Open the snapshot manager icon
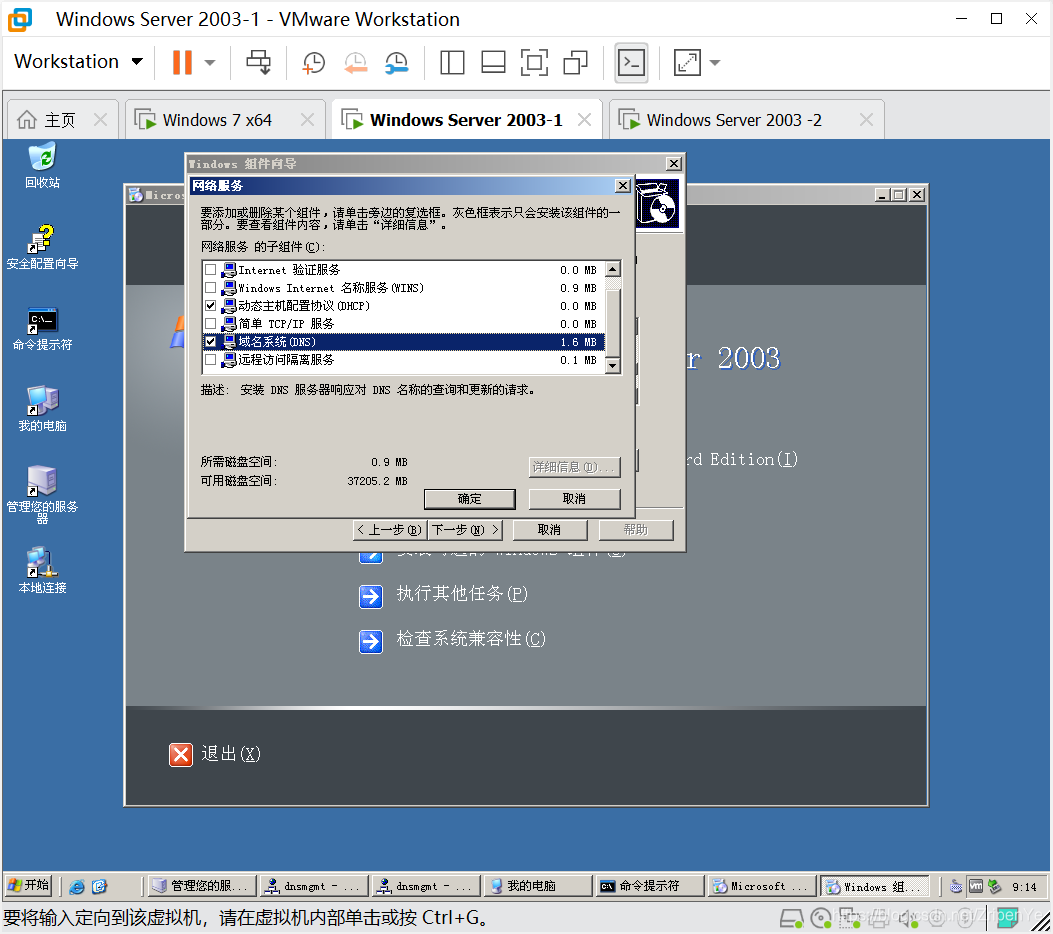This screenshot has width=1053, height=934. [x=397, y=62]
